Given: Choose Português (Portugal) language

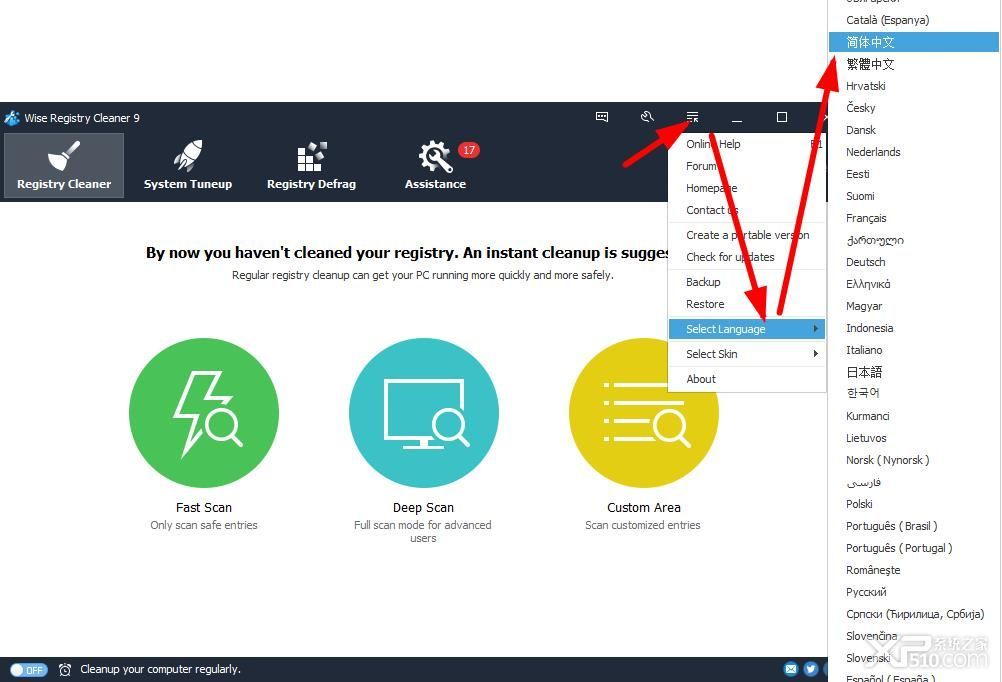Looking at the screenshot, I should [x=914, y=548].
